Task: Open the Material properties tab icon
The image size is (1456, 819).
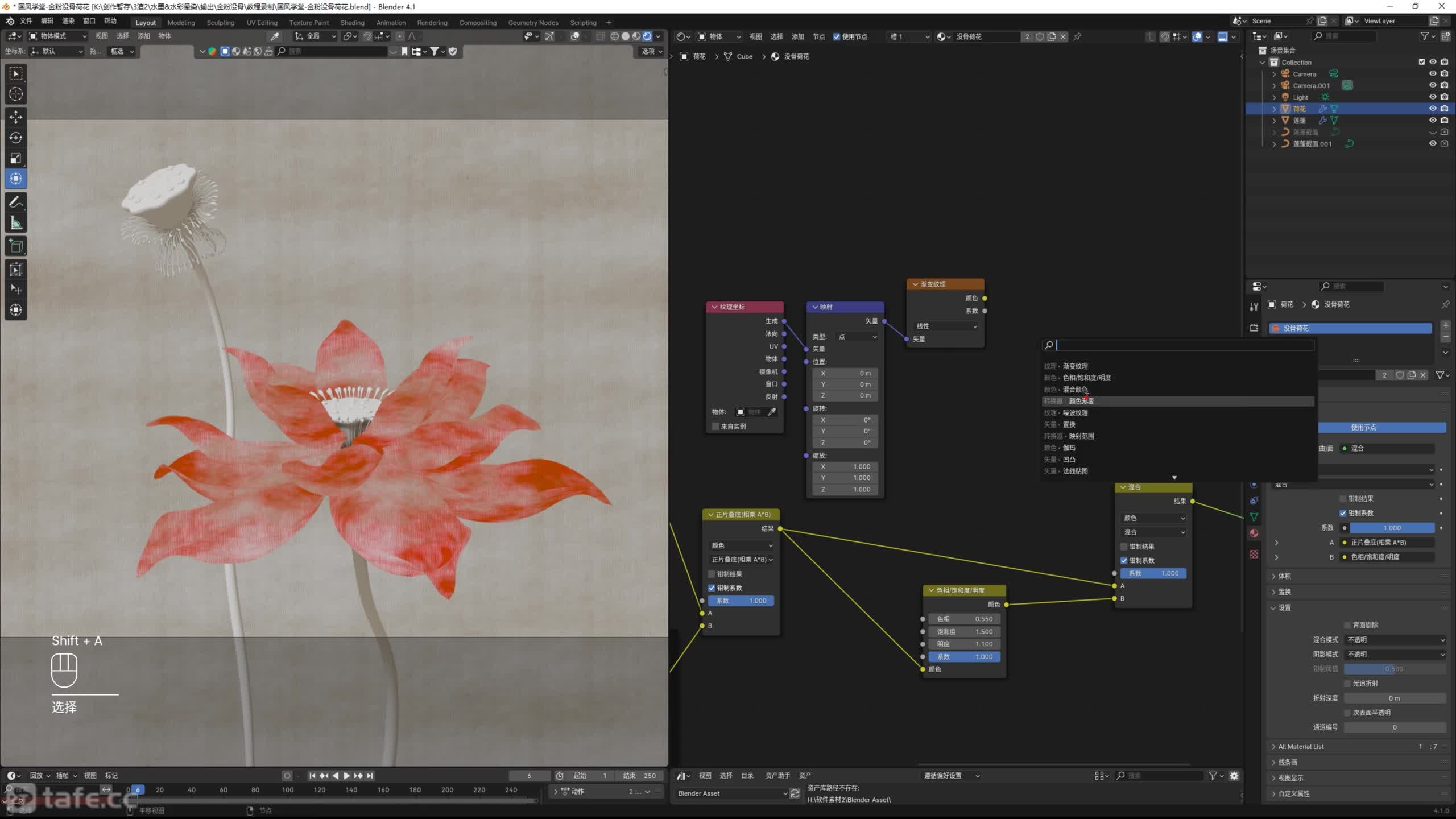Action: tap(1254, 533)
